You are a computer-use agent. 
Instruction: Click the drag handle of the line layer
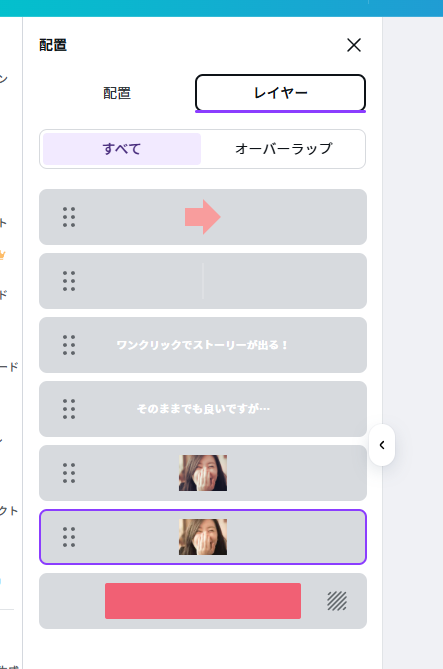point(69,281)
